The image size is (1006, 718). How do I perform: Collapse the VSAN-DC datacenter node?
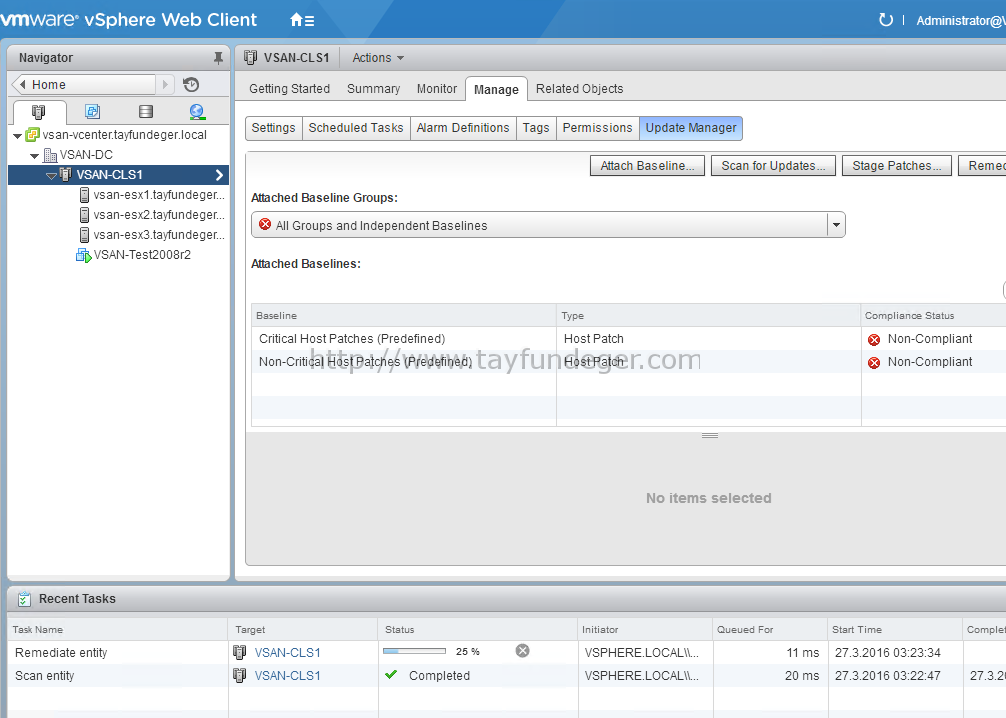[x=35, y=155]
